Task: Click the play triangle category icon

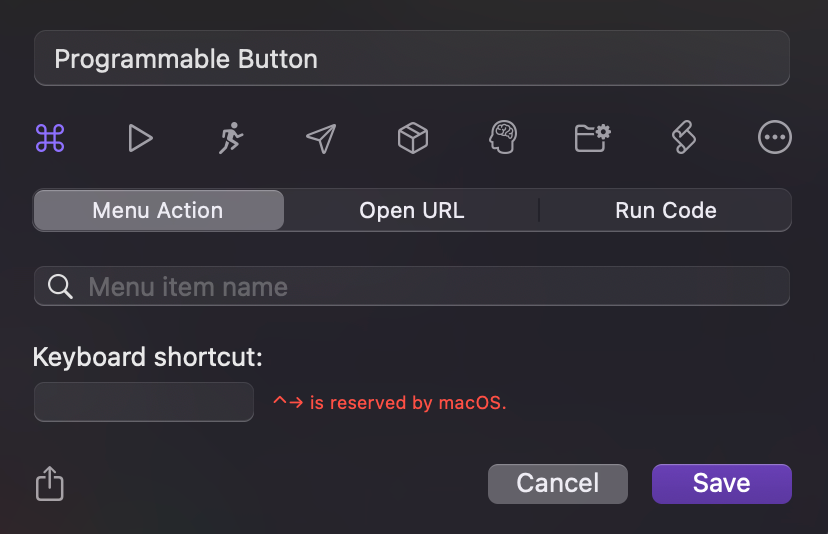Action: pyautogui.click(x=140, y=138)
